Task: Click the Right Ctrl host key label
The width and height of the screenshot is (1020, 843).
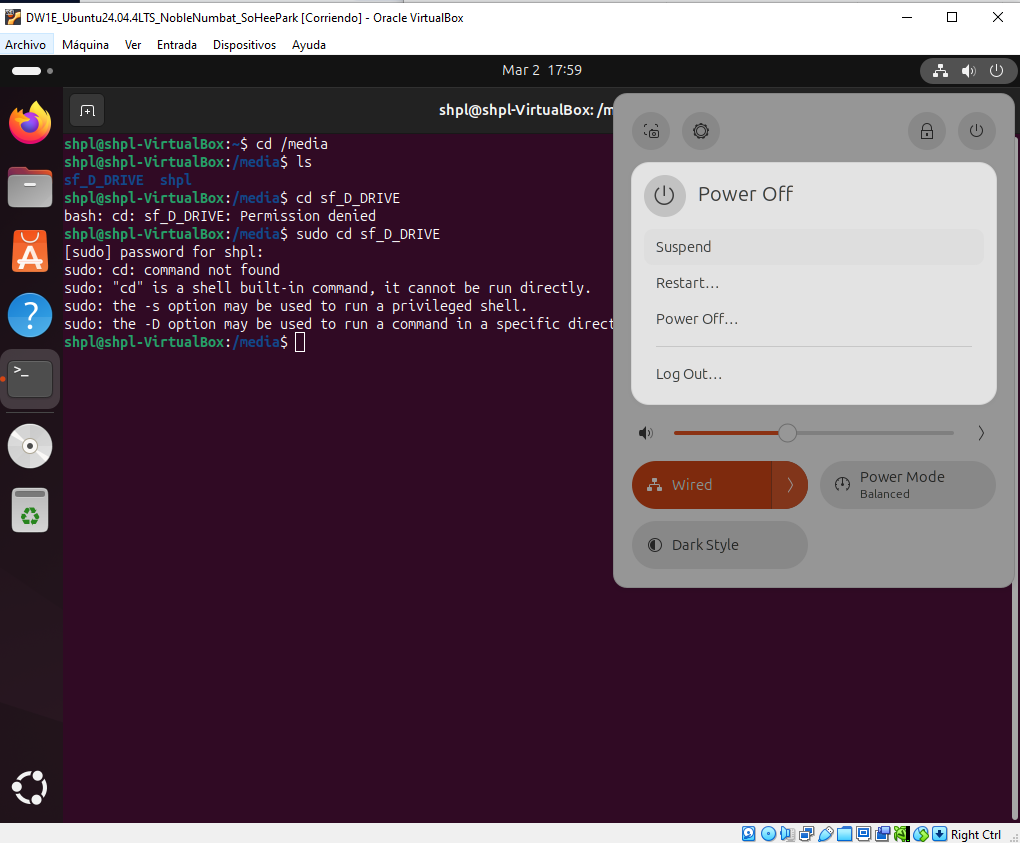Action: coord(975,834)
